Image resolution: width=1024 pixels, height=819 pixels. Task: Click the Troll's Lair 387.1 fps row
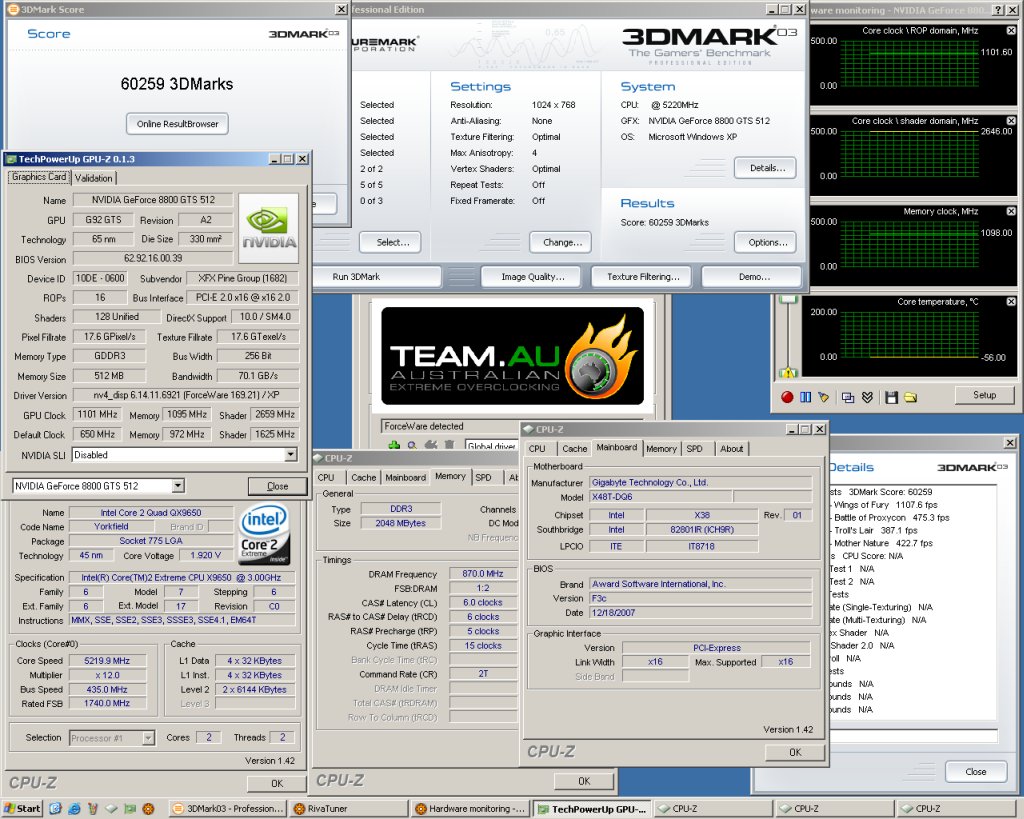(x=876, y=530)
